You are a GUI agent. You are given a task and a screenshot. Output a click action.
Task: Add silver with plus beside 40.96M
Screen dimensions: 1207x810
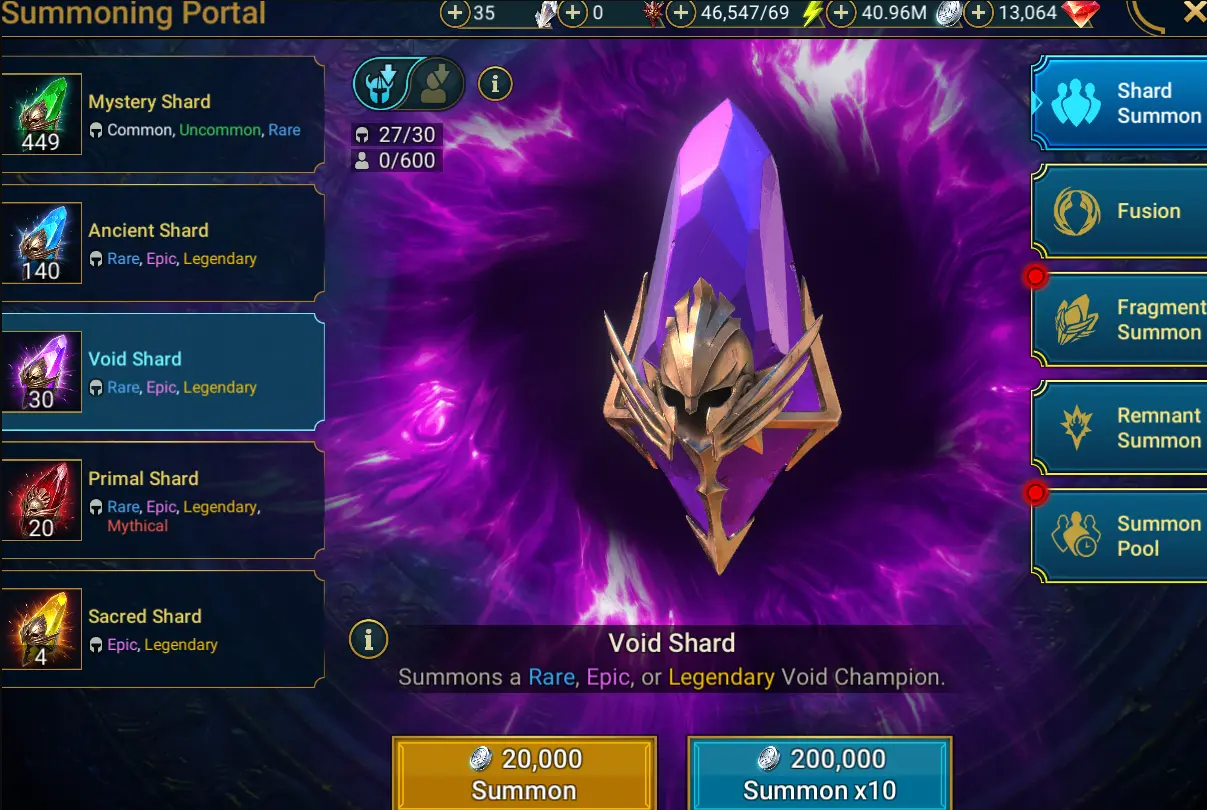842,14
